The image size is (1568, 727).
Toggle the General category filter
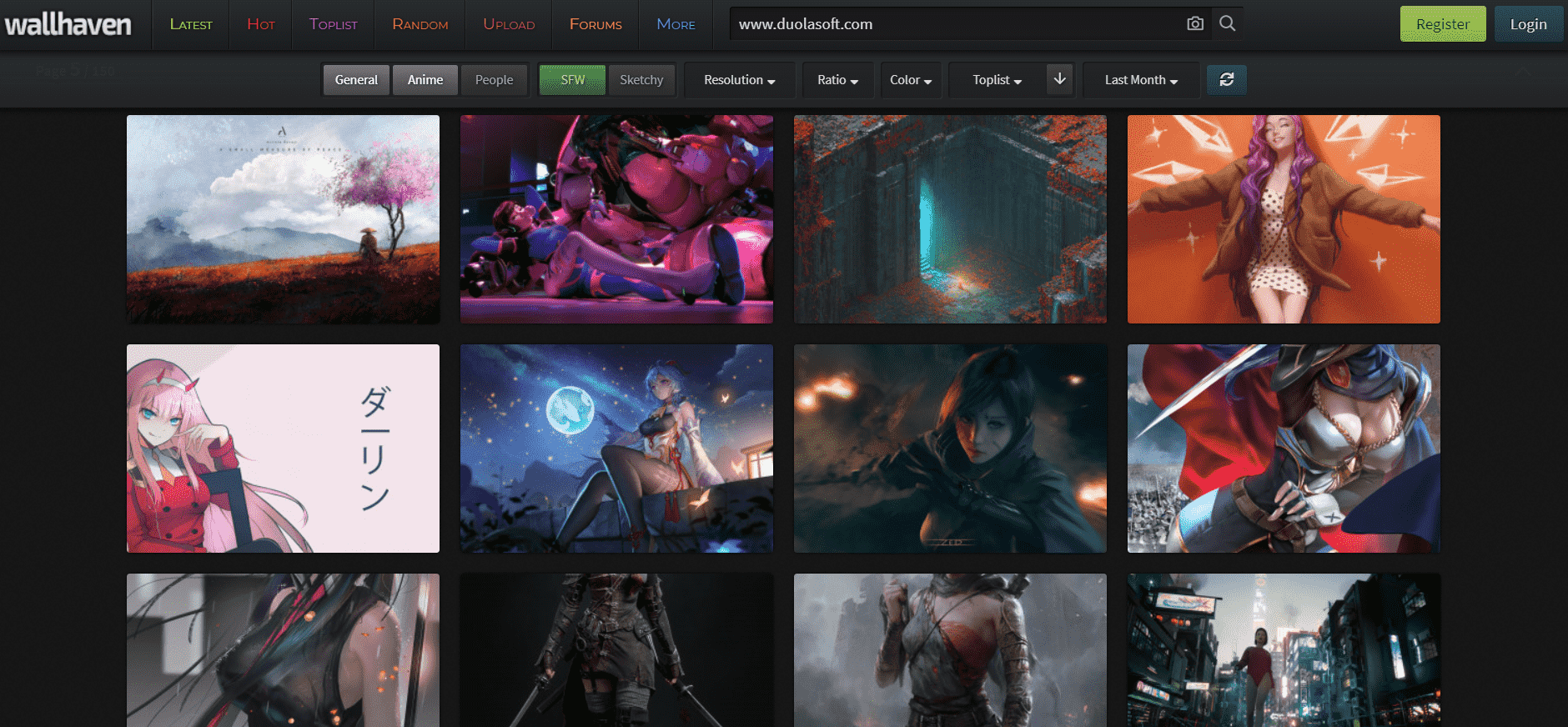[x=356, y=80]
